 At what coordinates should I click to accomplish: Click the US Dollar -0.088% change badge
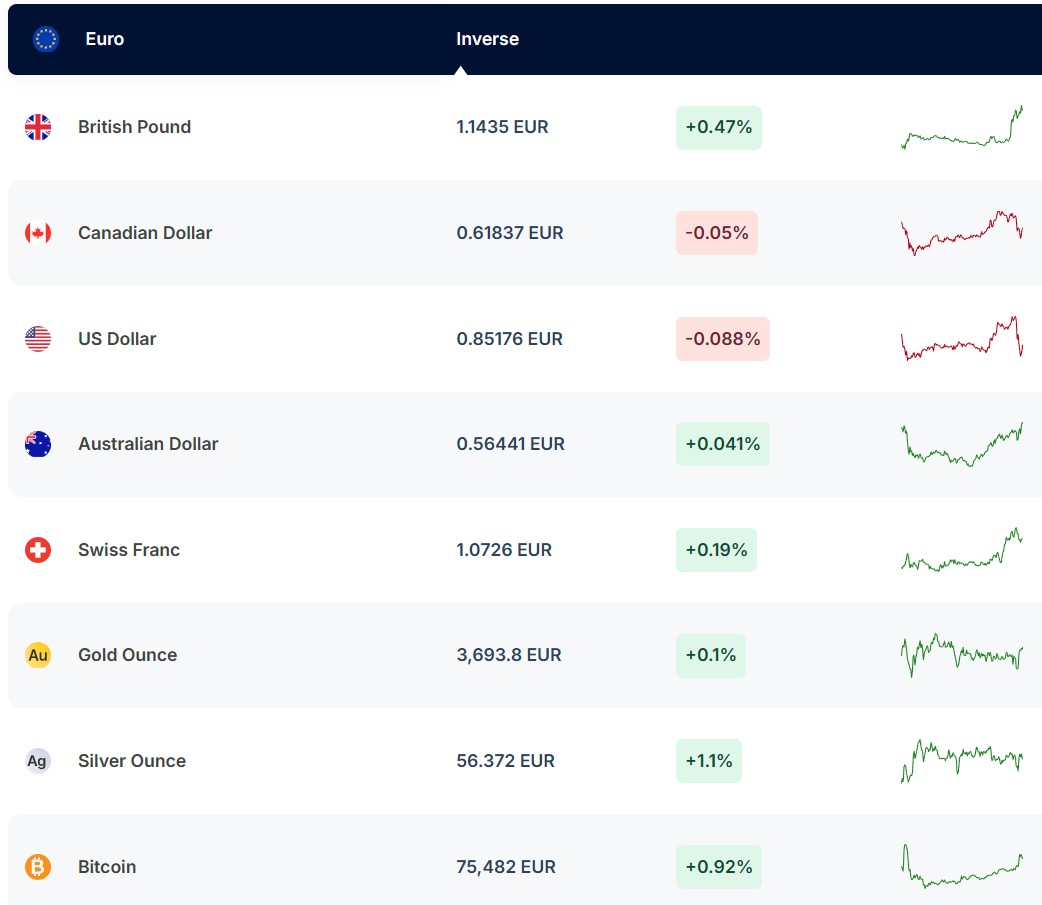pyautogui.click(x=722, y=339)
